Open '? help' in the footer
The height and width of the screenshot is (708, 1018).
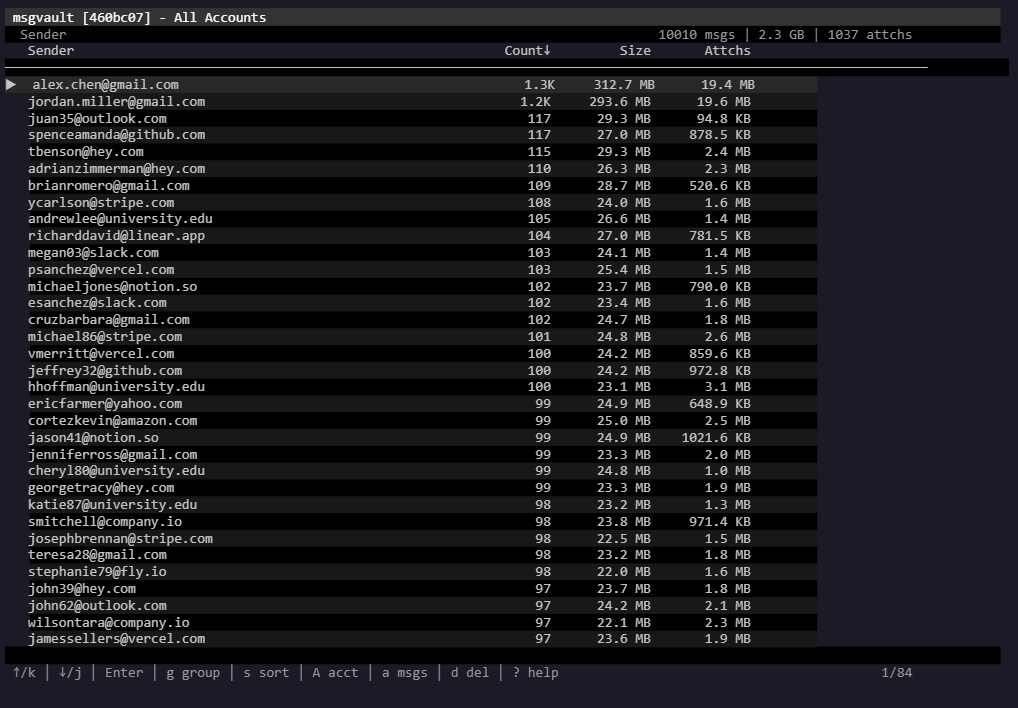(535, 673)
